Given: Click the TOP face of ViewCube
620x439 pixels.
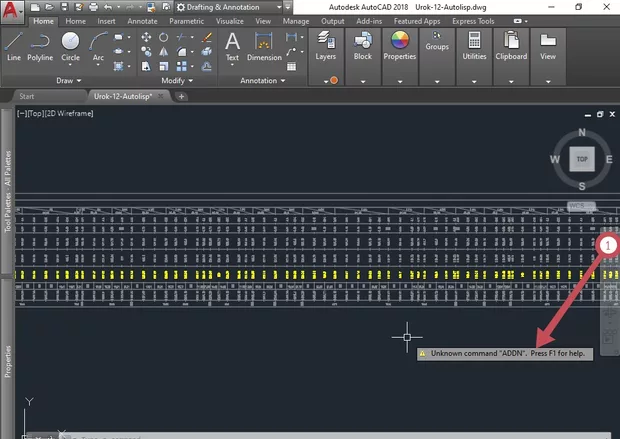Looking at the screenshot, I should point(581,158).
